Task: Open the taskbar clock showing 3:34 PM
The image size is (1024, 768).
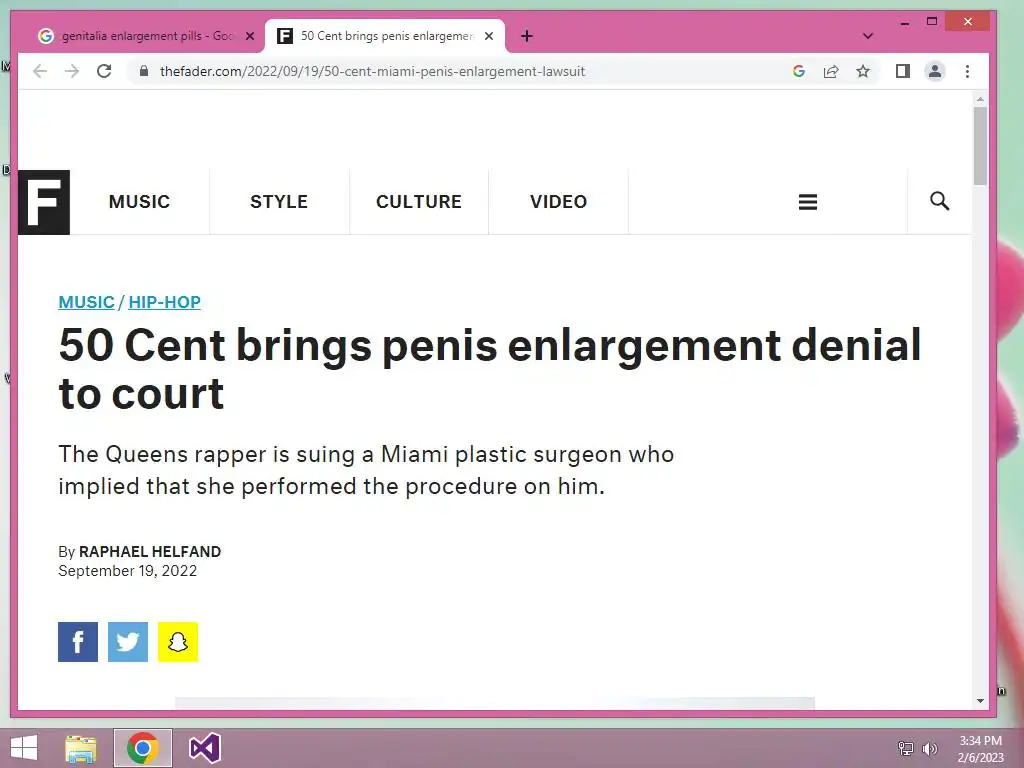Action: [x=980, y=748]
